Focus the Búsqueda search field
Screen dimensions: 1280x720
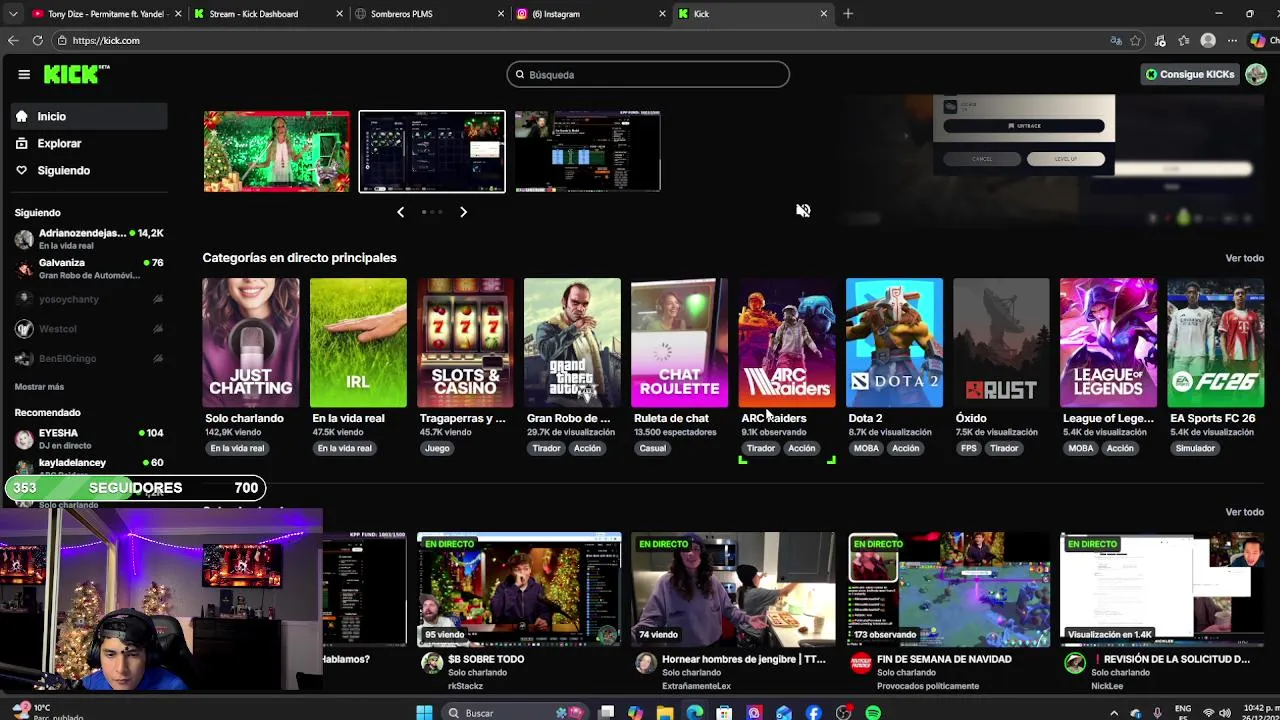[648, 75]
